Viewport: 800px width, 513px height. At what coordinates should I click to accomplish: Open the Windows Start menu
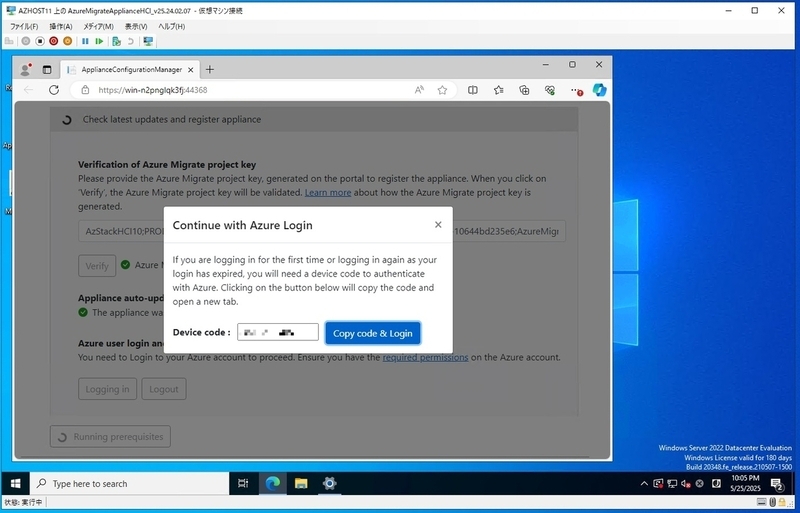(x=16, y=483)
